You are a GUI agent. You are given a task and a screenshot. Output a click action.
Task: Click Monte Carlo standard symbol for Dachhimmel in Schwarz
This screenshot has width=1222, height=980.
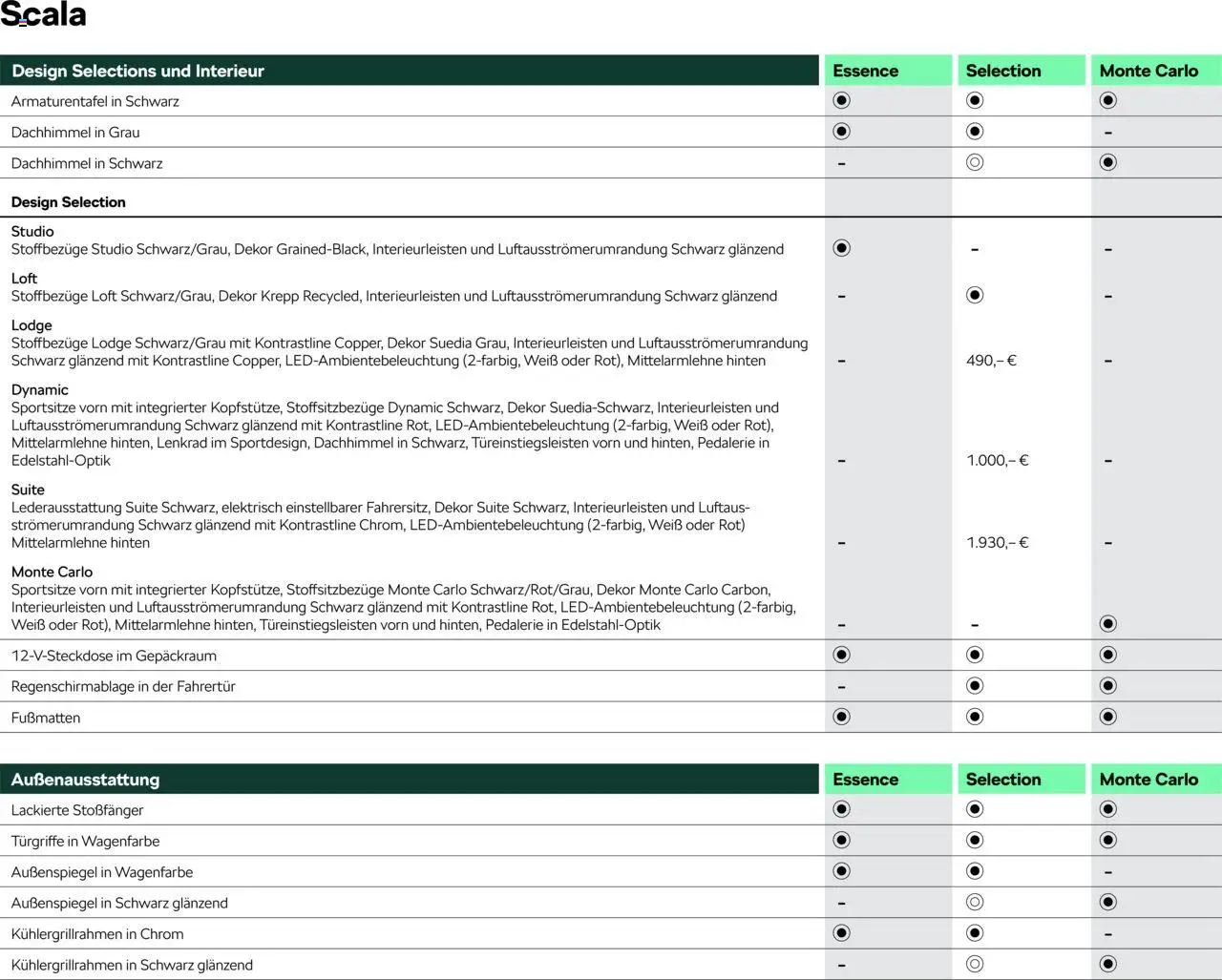(1107, 162)
